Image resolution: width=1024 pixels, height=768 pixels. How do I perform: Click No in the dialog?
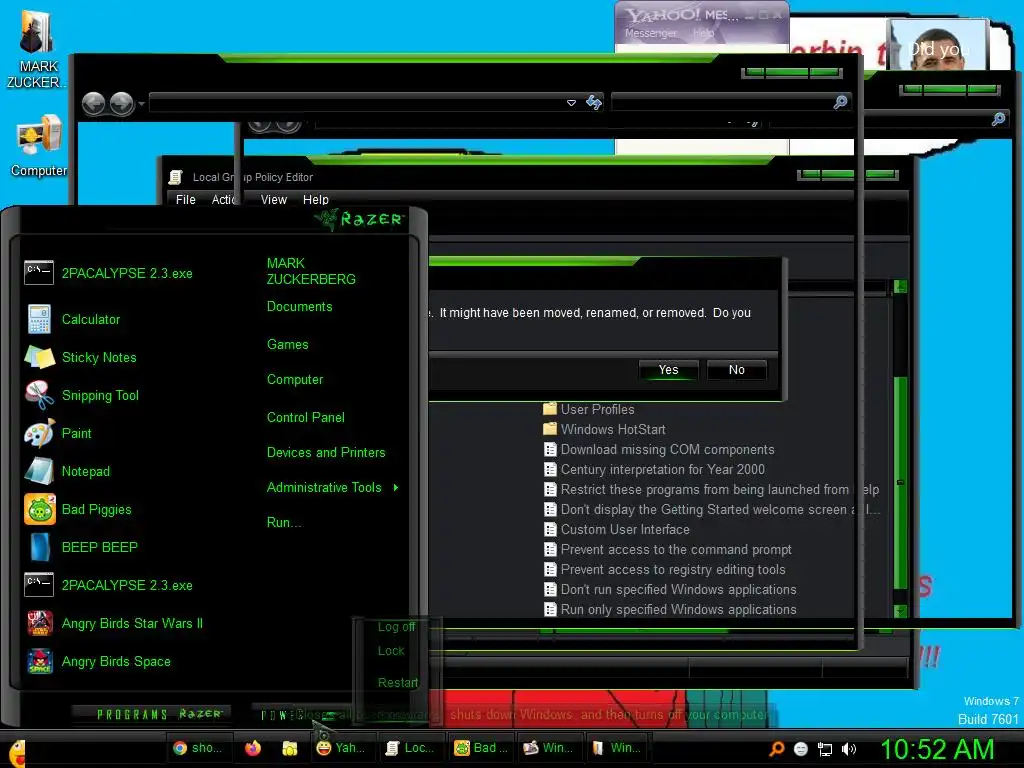(x=737, y=370)
